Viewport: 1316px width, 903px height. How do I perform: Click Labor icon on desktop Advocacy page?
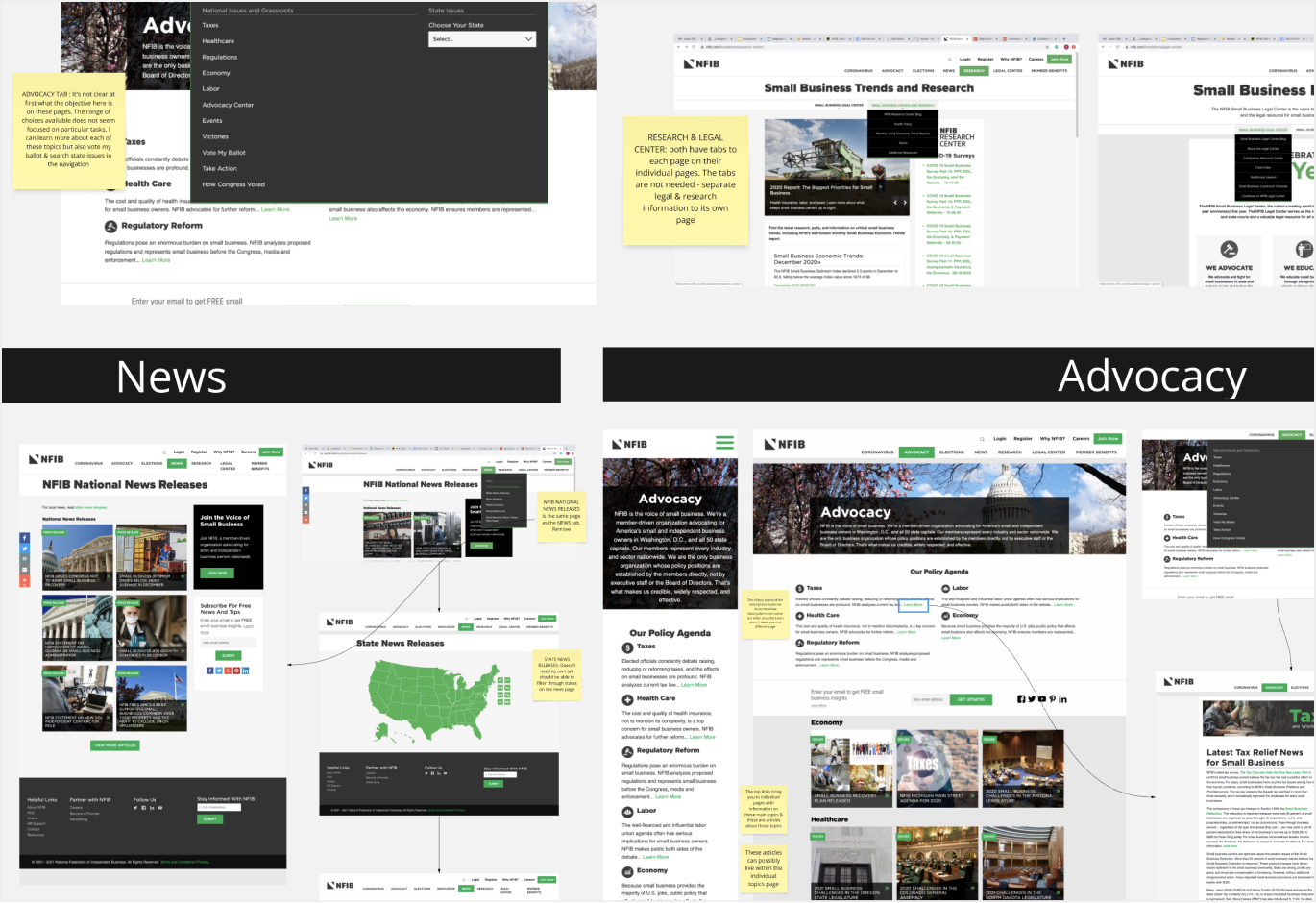[945, 588]
